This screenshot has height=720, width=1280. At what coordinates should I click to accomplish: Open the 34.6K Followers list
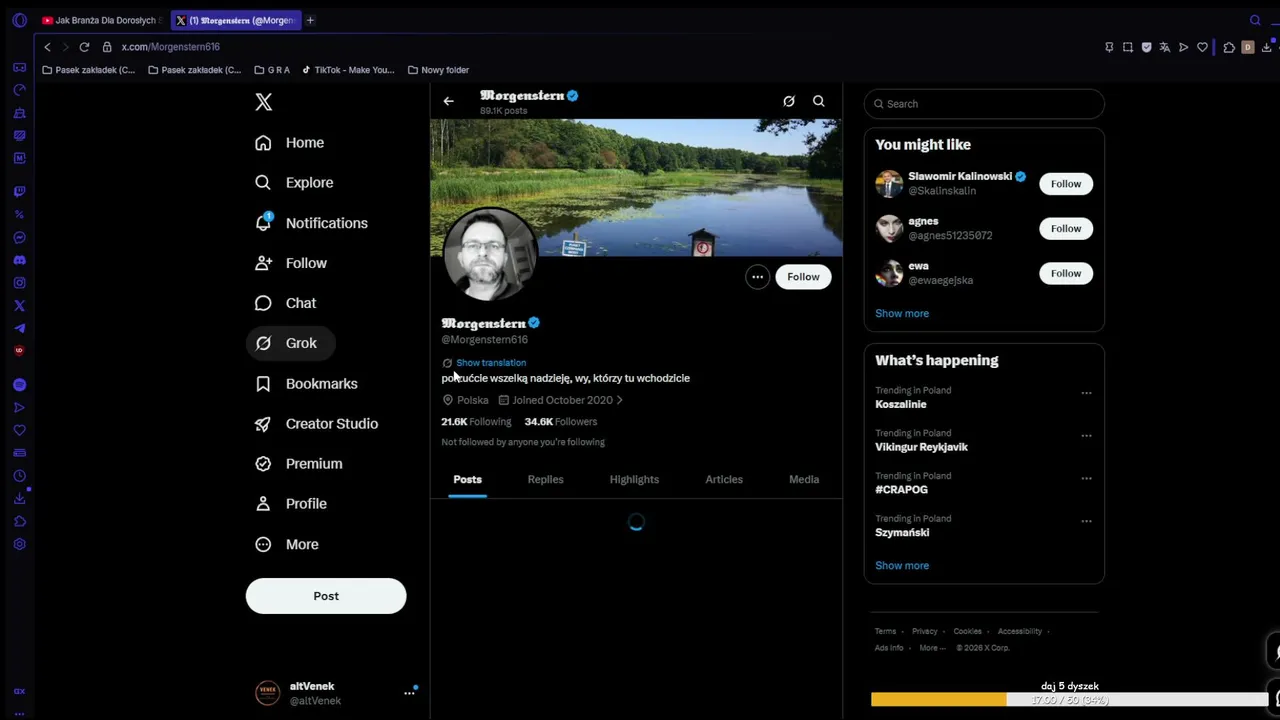561,422
